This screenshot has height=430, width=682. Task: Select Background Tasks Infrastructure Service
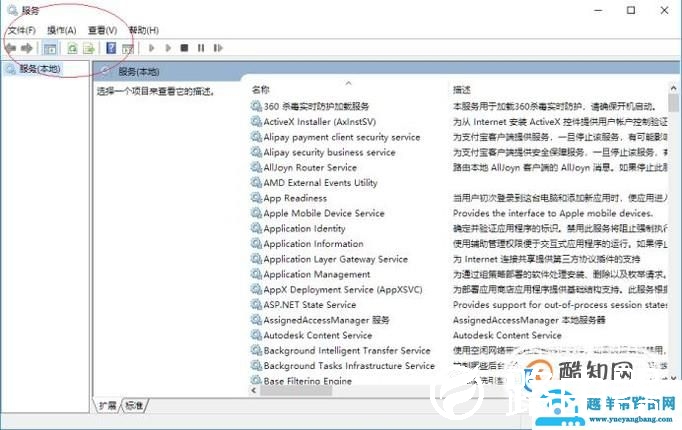click(349, 366)
